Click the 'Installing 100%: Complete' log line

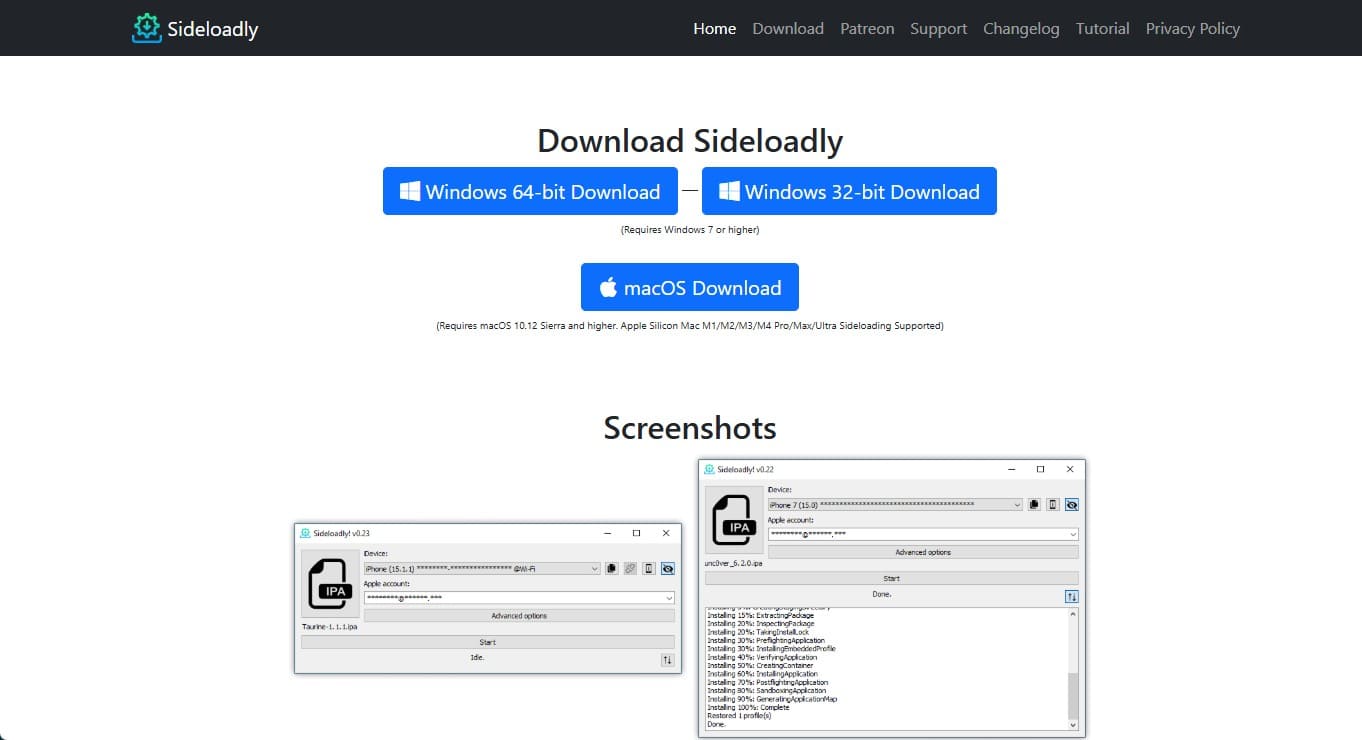(748, 708)
